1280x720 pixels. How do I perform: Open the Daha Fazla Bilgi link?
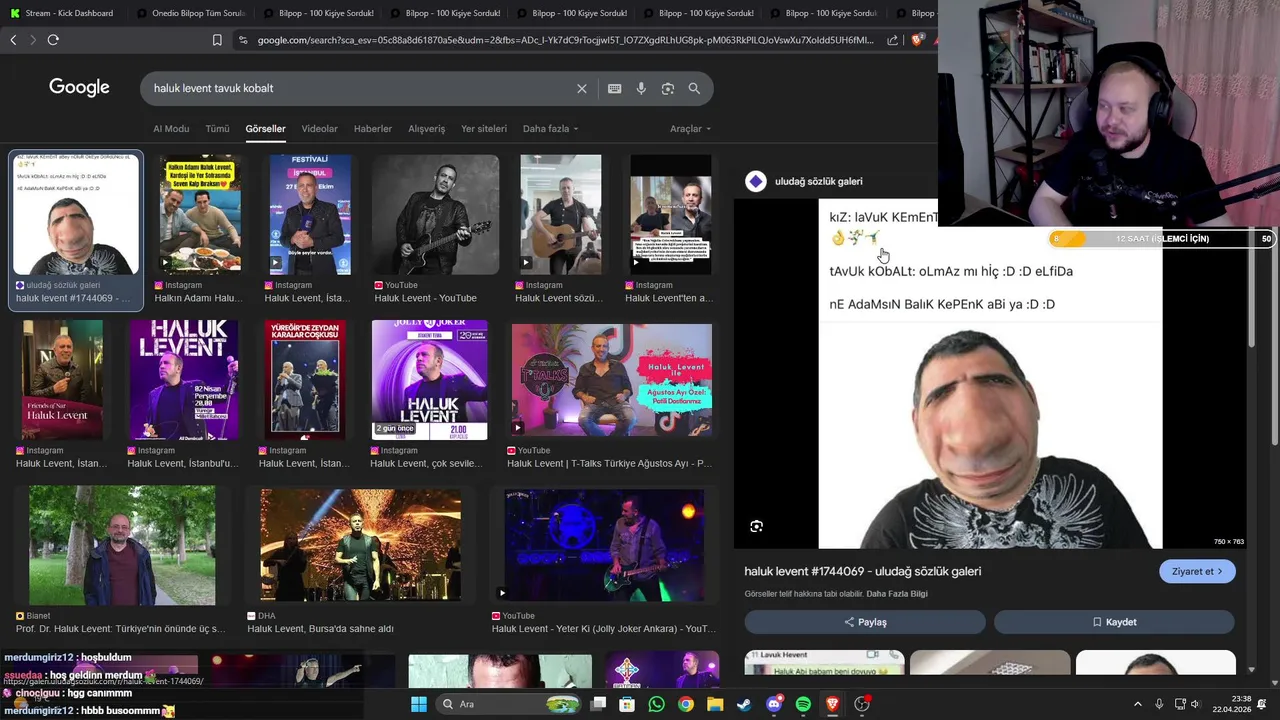click(897, 594)
